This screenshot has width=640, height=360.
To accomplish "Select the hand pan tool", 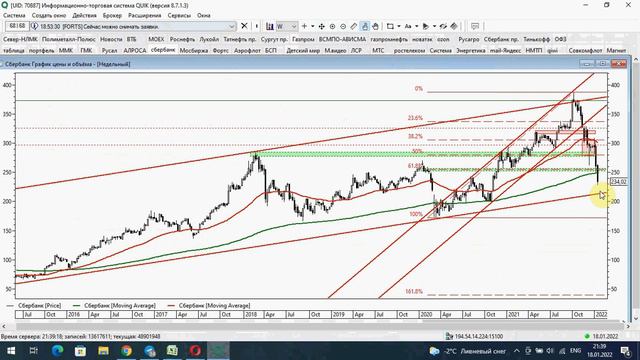I will tap(376, 26).
